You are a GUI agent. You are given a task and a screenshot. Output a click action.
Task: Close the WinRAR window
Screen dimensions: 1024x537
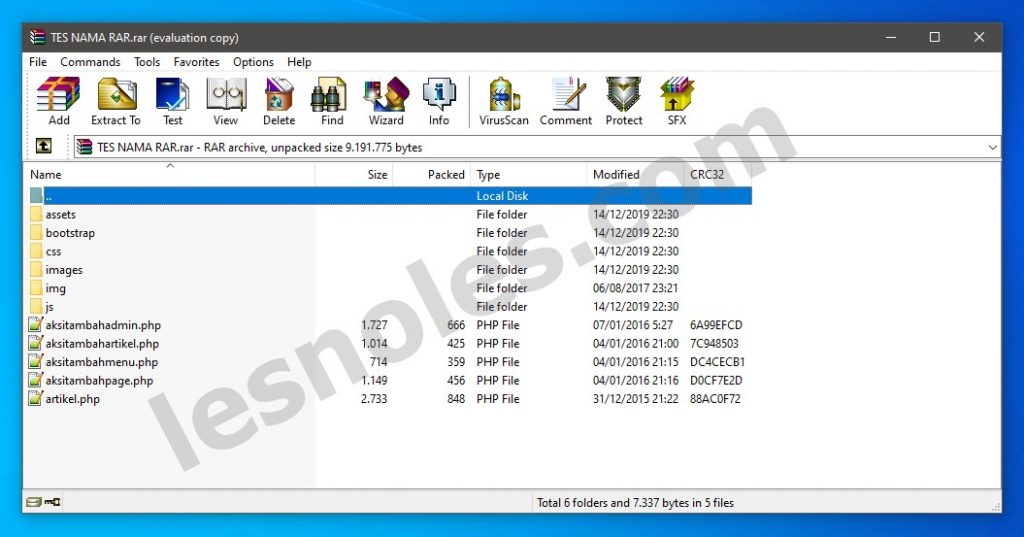[x=979, y=37]
